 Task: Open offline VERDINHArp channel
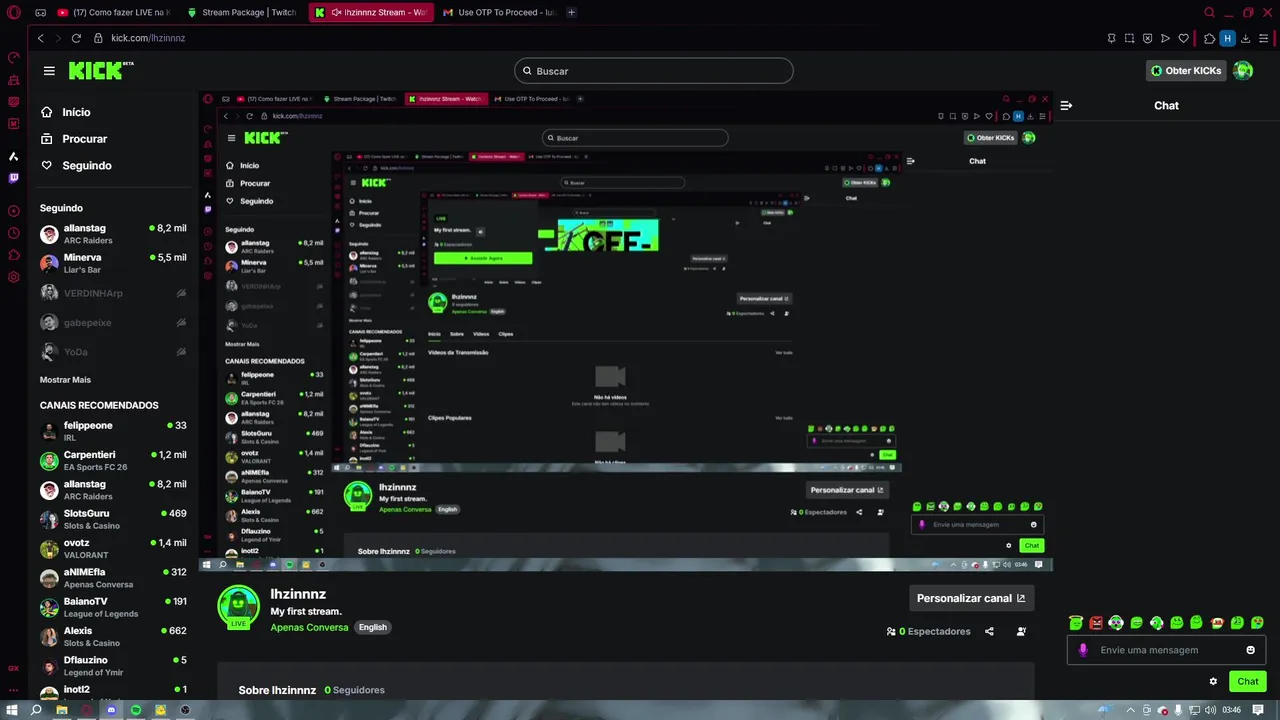click(x=113, y=293)
